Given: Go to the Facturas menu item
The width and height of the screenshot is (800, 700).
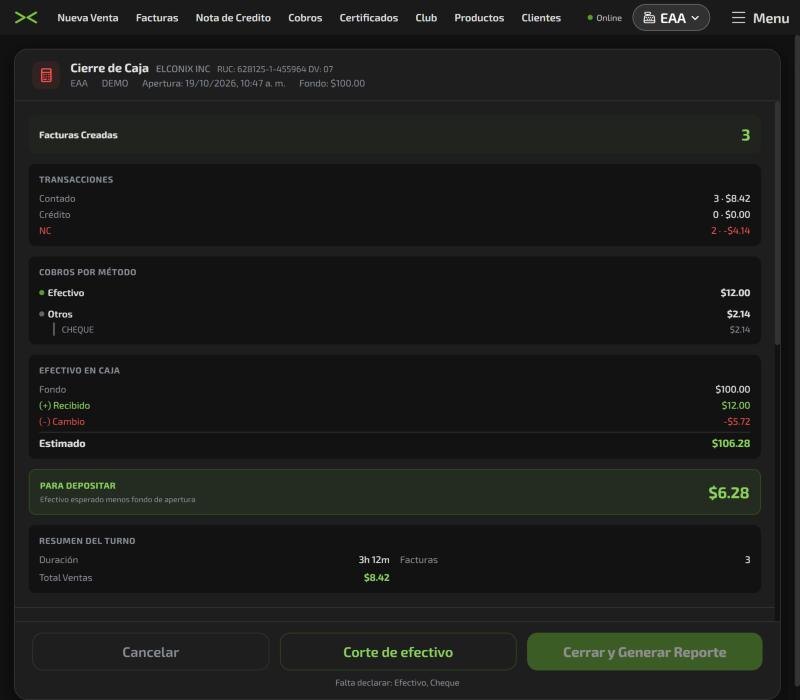Looking at the screenshot, I should point(157,18).
